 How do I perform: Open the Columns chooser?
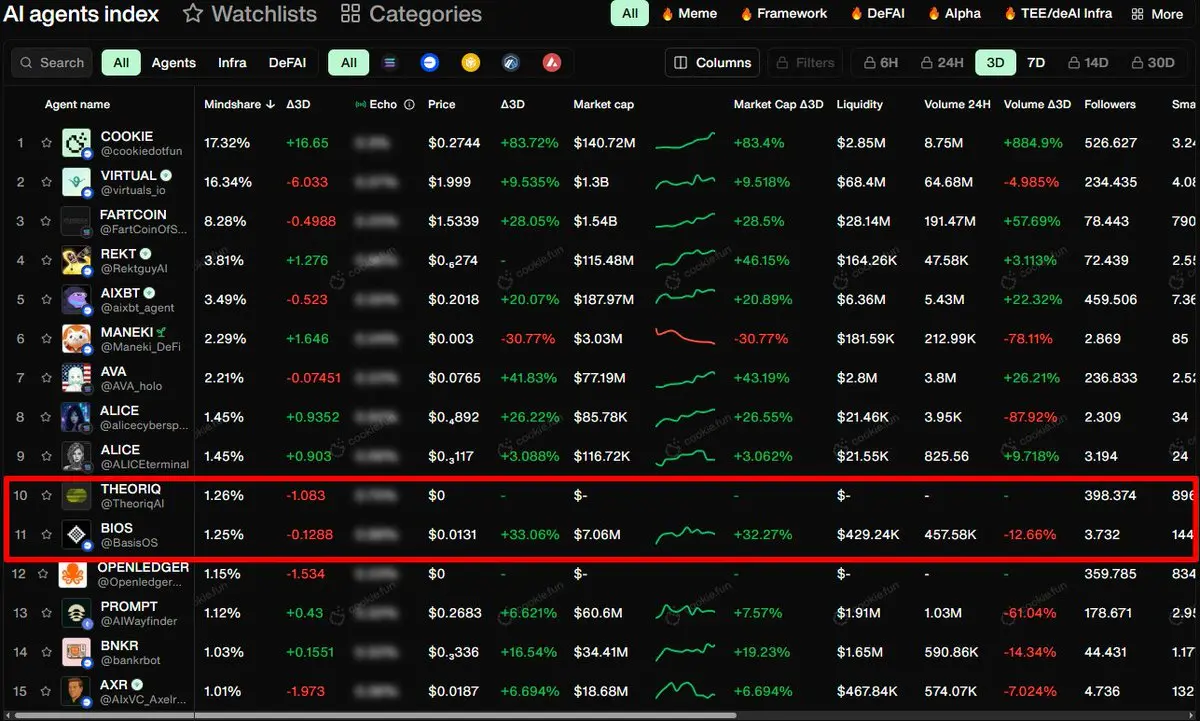[x=712, y=63]
